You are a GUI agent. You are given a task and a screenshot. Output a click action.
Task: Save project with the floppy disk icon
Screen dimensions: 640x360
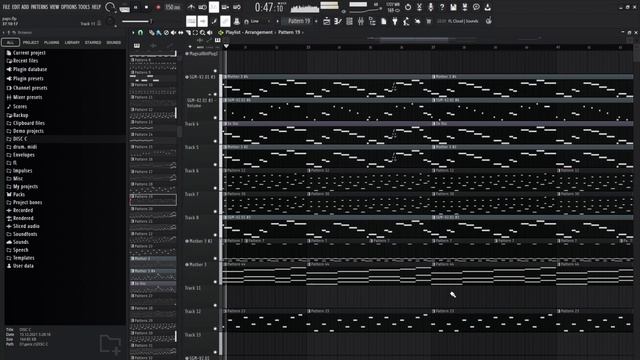tap(453, 7)
